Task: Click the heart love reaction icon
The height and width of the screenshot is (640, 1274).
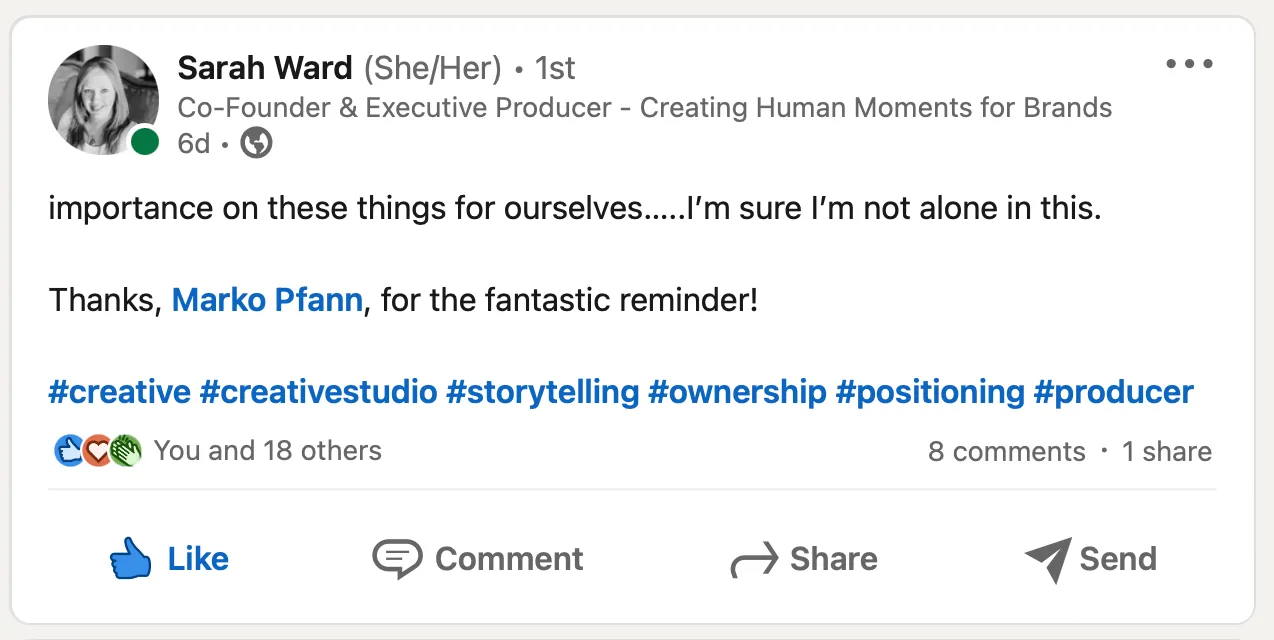Action: tap(96, 451)
